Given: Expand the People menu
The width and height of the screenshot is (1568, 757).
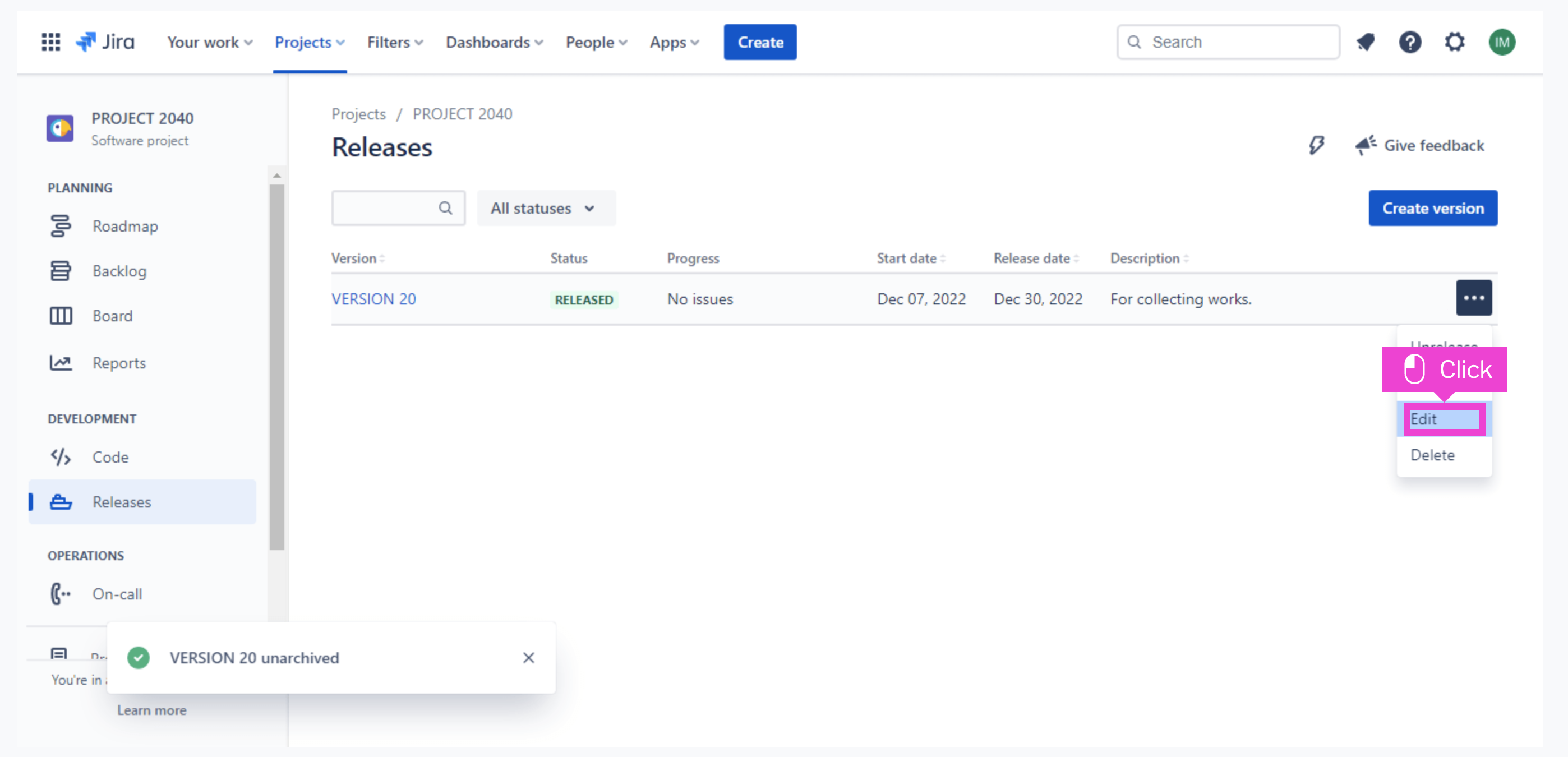Looking at the screenshot, I should pos(596,42).
